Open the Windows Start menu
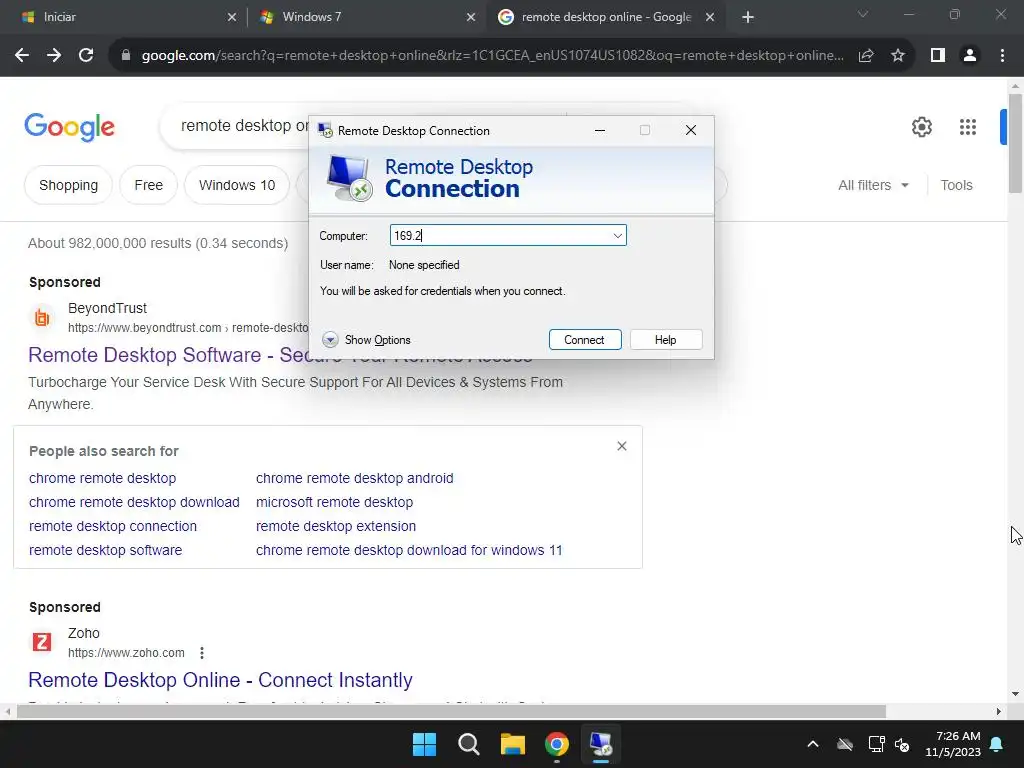The height and width of the screenshot is (768, 1024). [x=424, y=744]
